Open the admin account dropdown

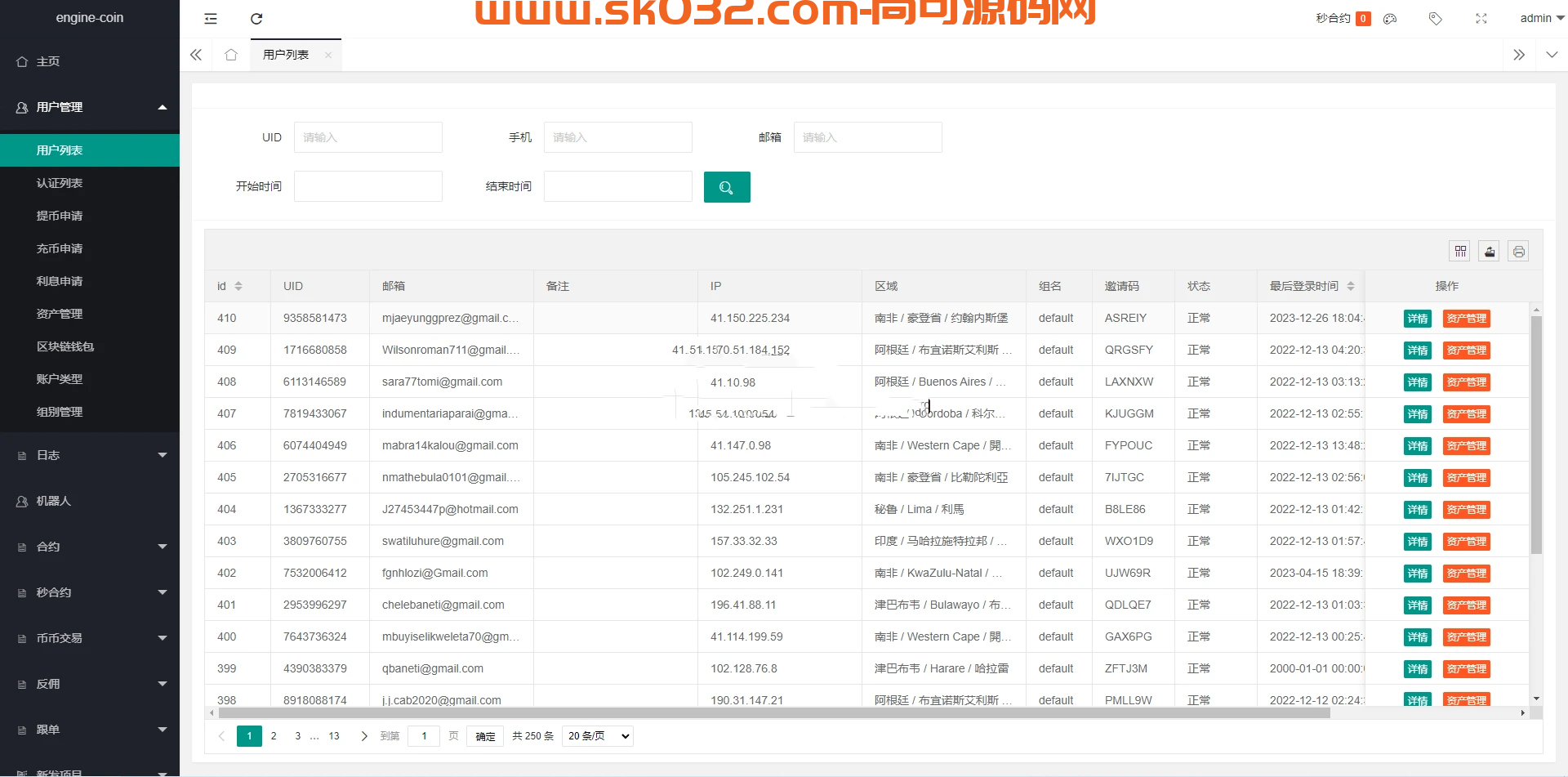(x=1542, y=18)
